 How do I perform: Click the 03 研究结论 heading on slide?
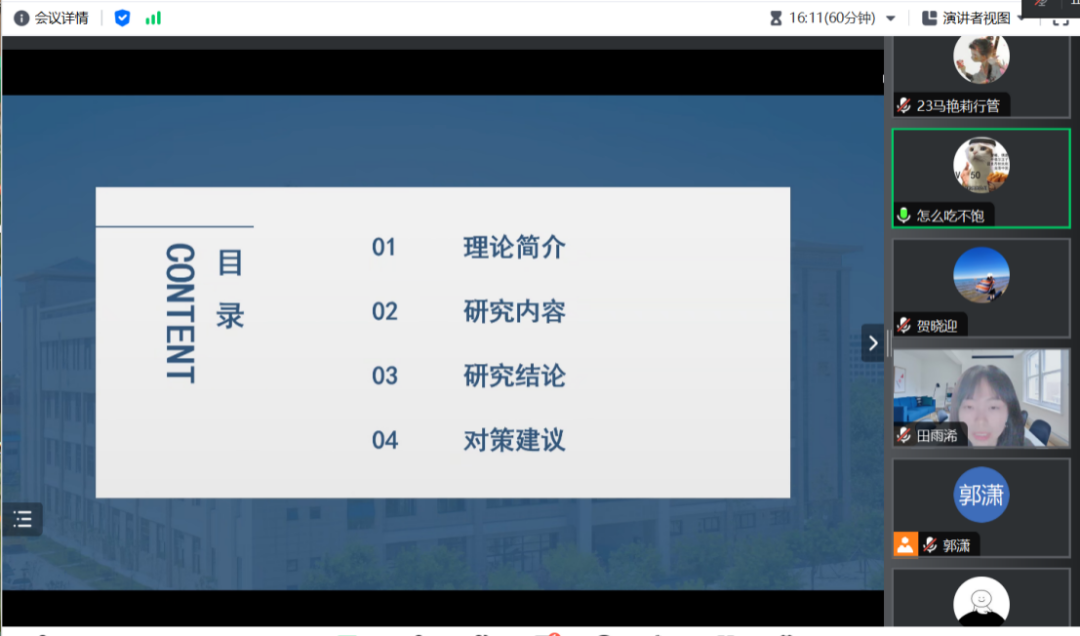[468, 376]
